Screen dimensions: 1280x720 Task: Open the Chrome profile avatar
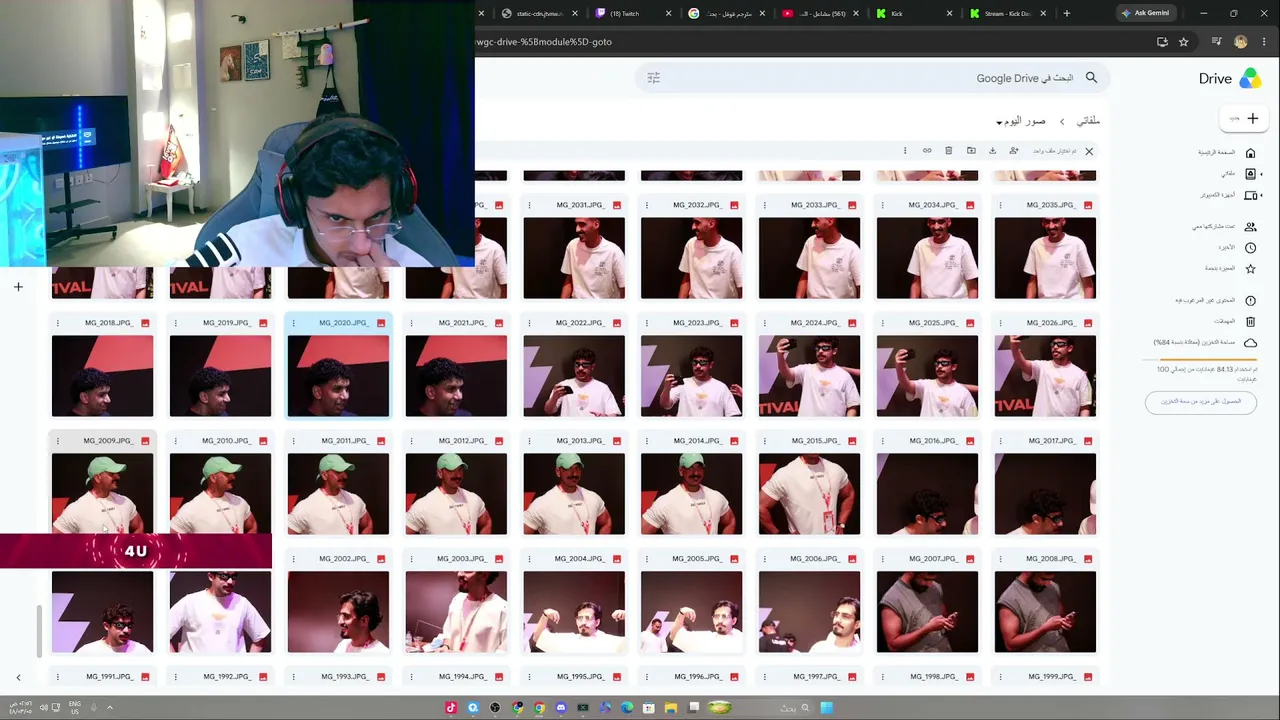[1241, 42]
